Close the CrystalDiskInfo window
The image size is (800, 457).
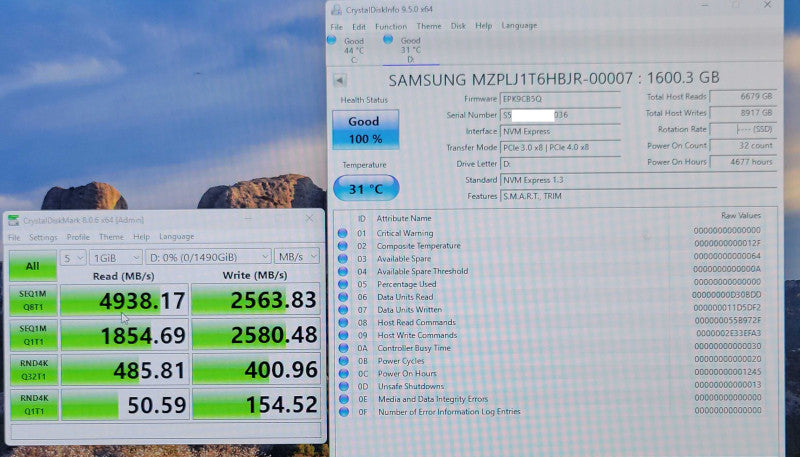pyautogui.click(x=767, y=5)
